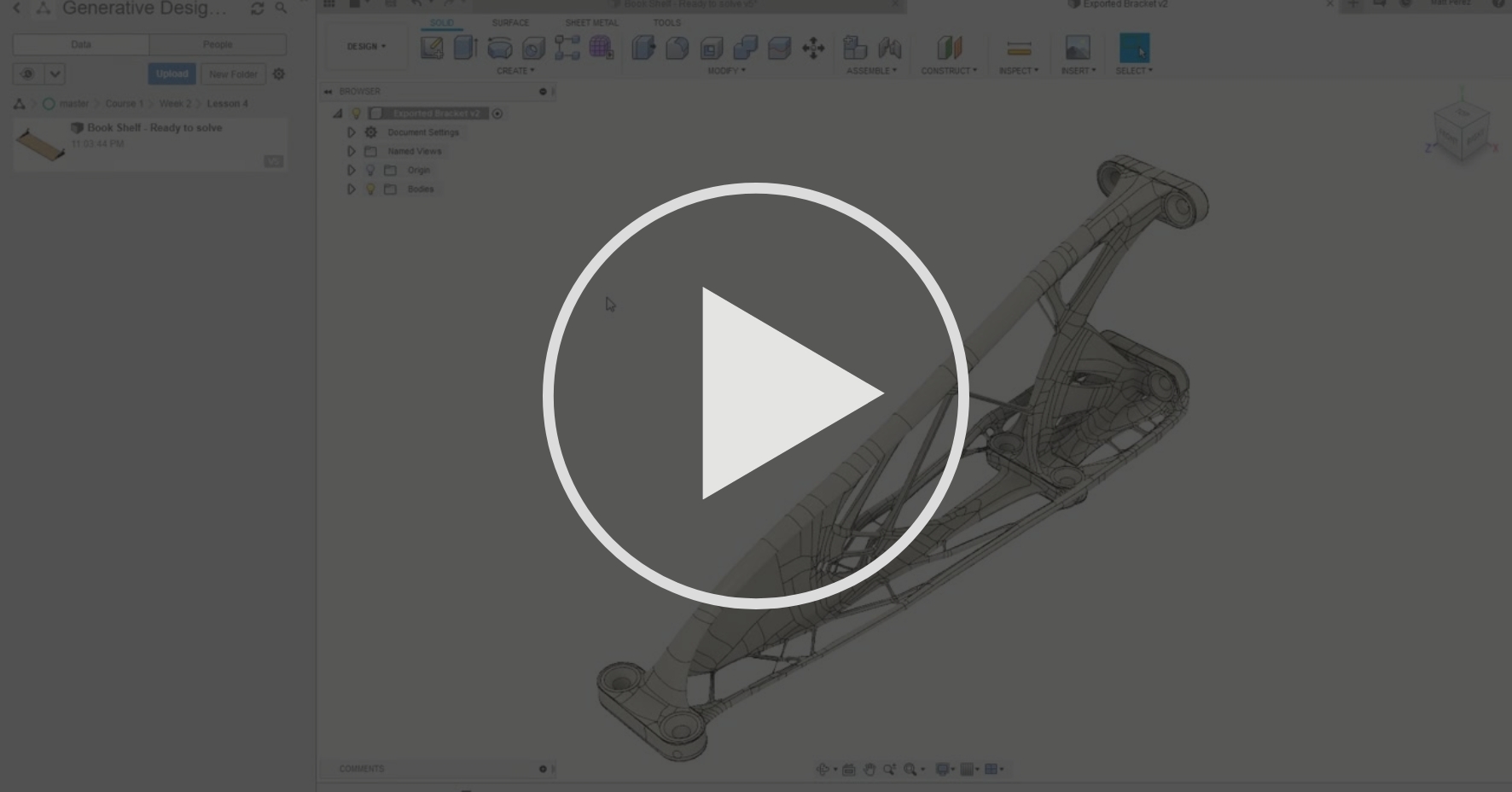Switch to the TOOLS tab
The image size is (1512, 792).
pos(666,23)
